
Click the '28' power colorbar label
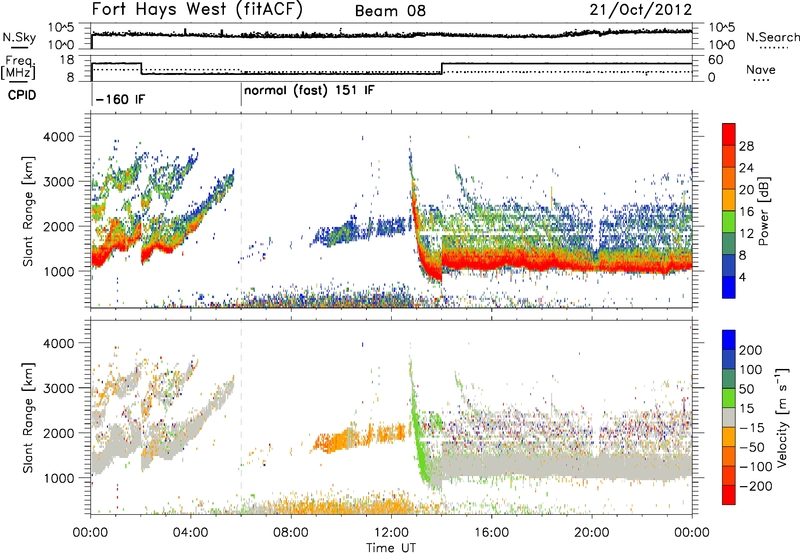(746, 146)
